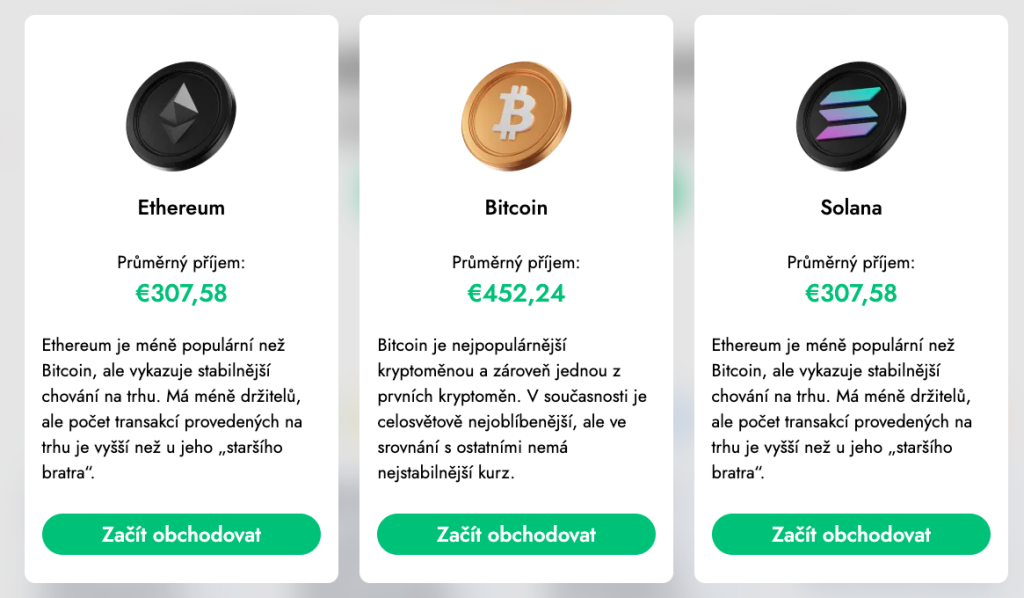Click the Solana coin icon
The image size is (1024, 598).
[x=850, y=114]
